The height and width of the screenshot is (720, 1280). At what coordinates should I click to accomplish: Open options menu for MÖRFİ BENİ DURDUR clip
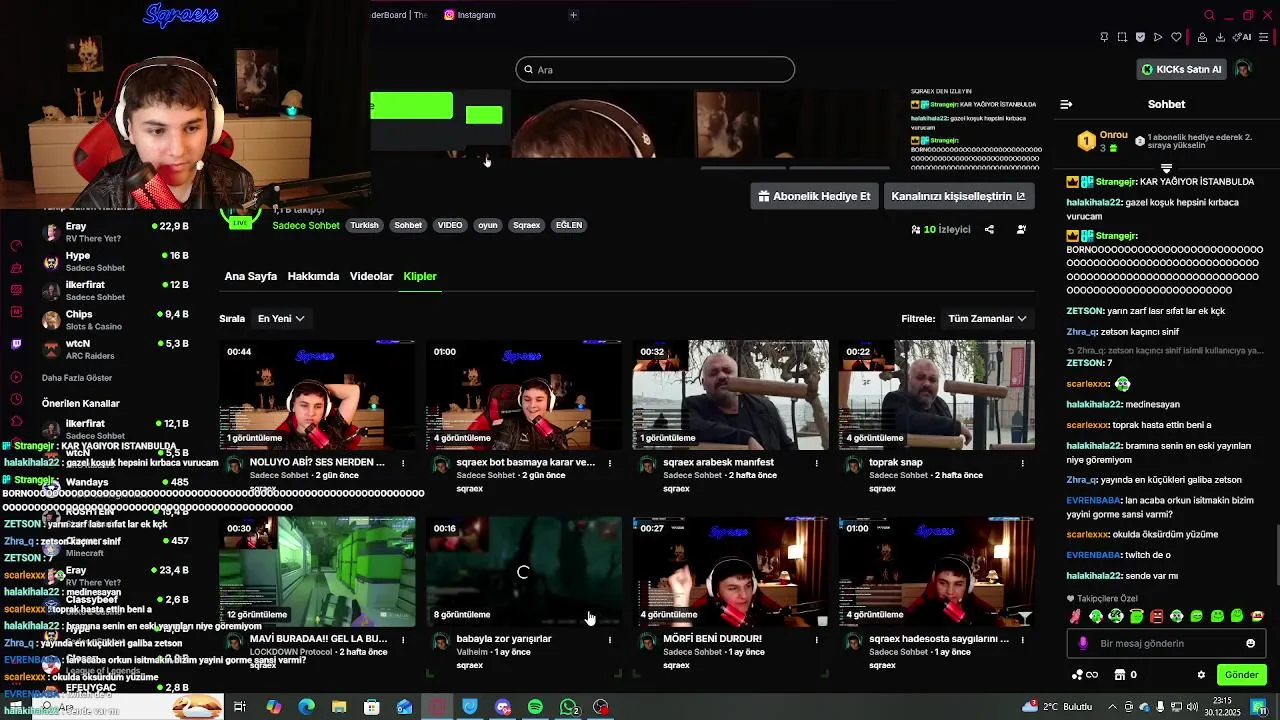click(816, 639)
